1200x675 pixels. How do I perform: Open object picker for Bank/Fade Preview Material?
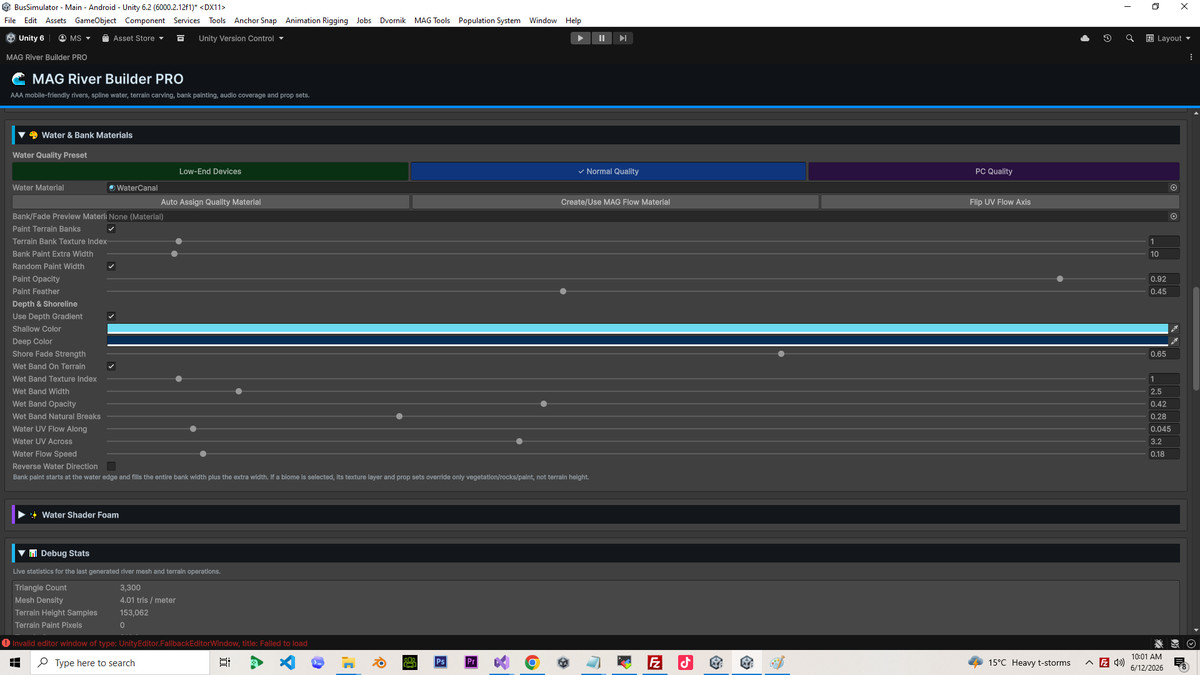click(1173, 216)
